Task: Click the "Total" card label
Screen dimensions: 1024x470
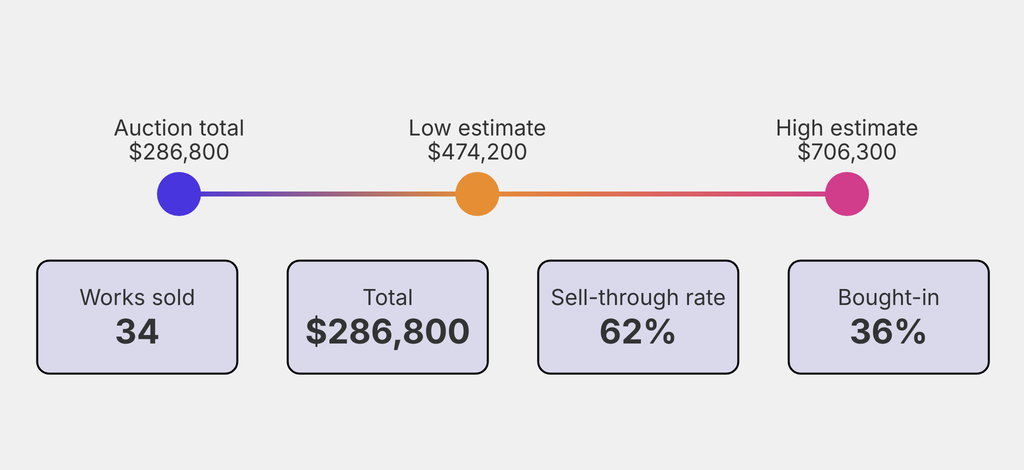Action: click(x=388, y=298)
